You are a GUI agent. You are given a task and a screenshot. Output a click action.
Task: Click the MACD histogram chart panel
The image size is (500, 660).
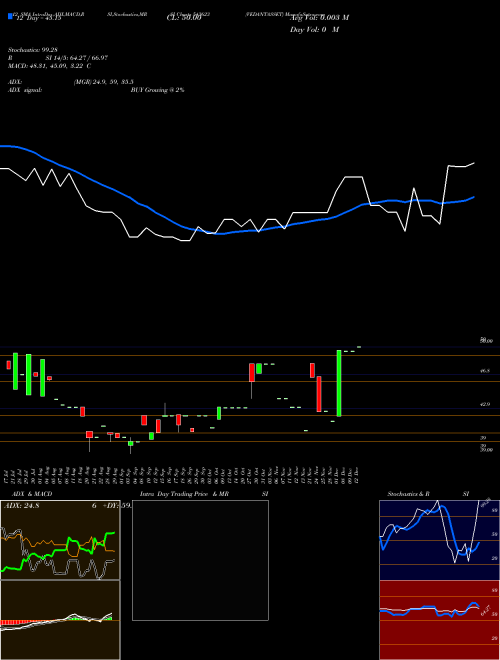pos(60,620)
